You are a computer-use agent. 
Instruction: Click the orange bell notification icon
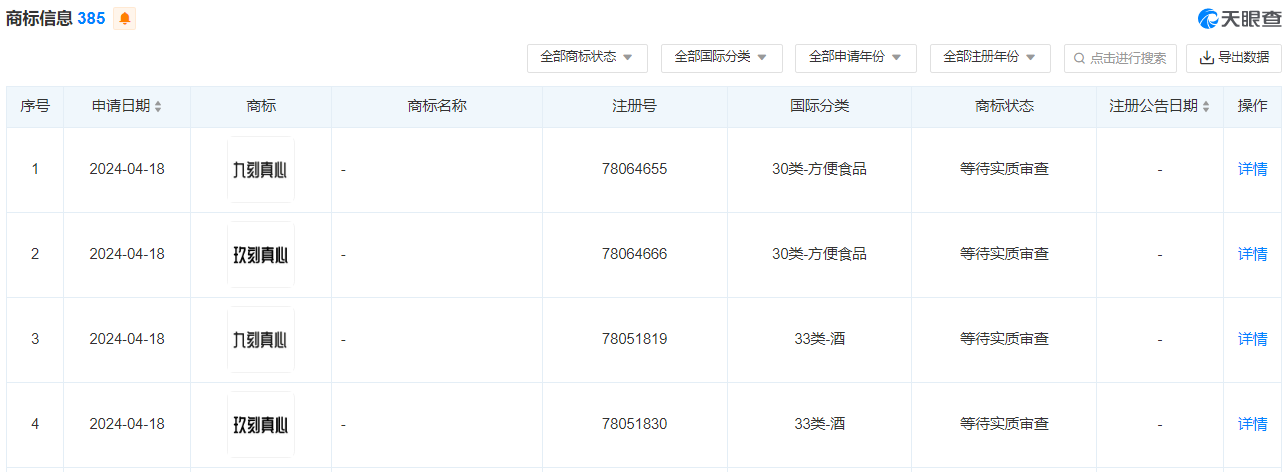[x=125, y=18]
